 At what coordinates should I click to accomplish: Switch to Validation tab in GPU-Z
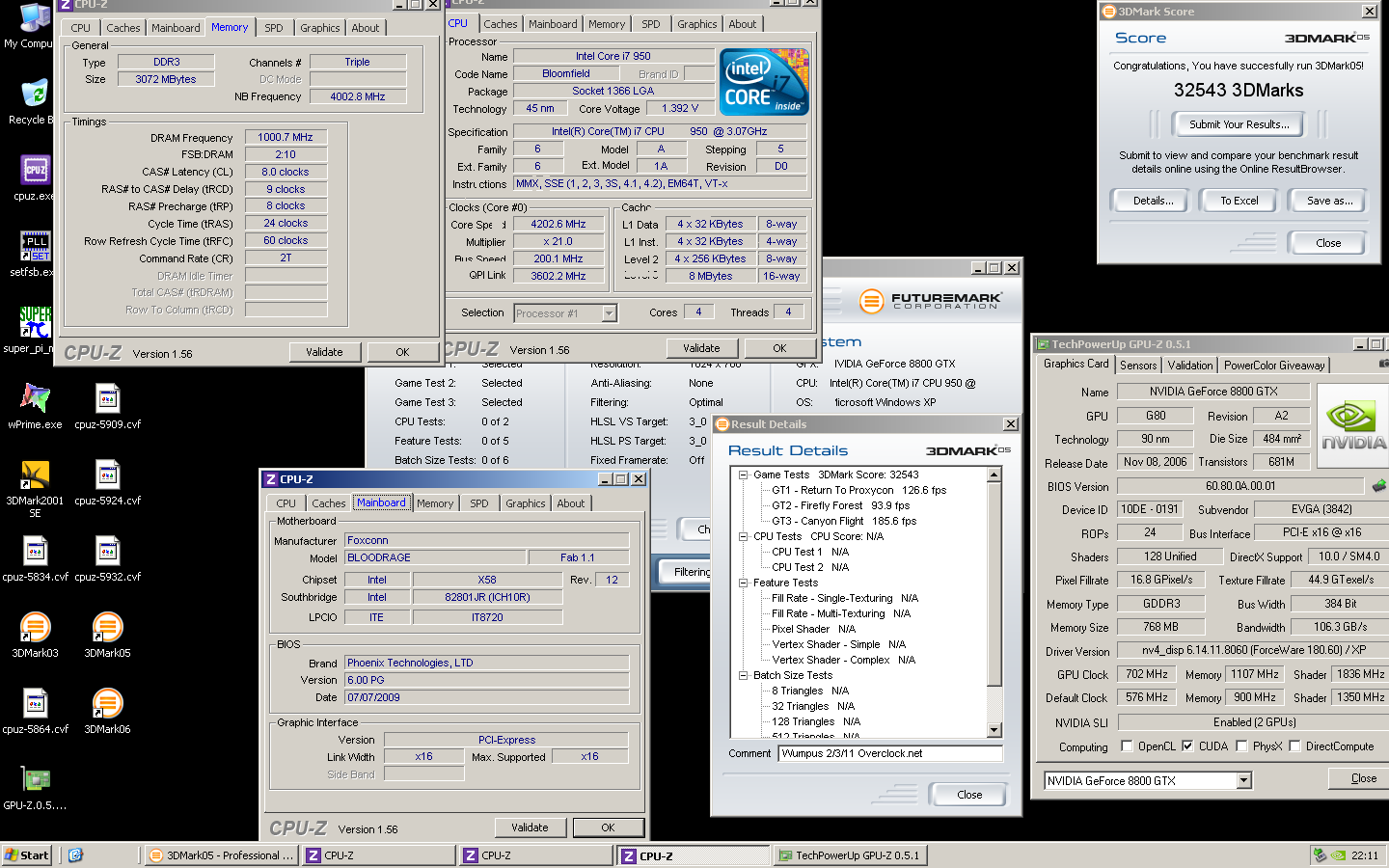[1190, 366]
